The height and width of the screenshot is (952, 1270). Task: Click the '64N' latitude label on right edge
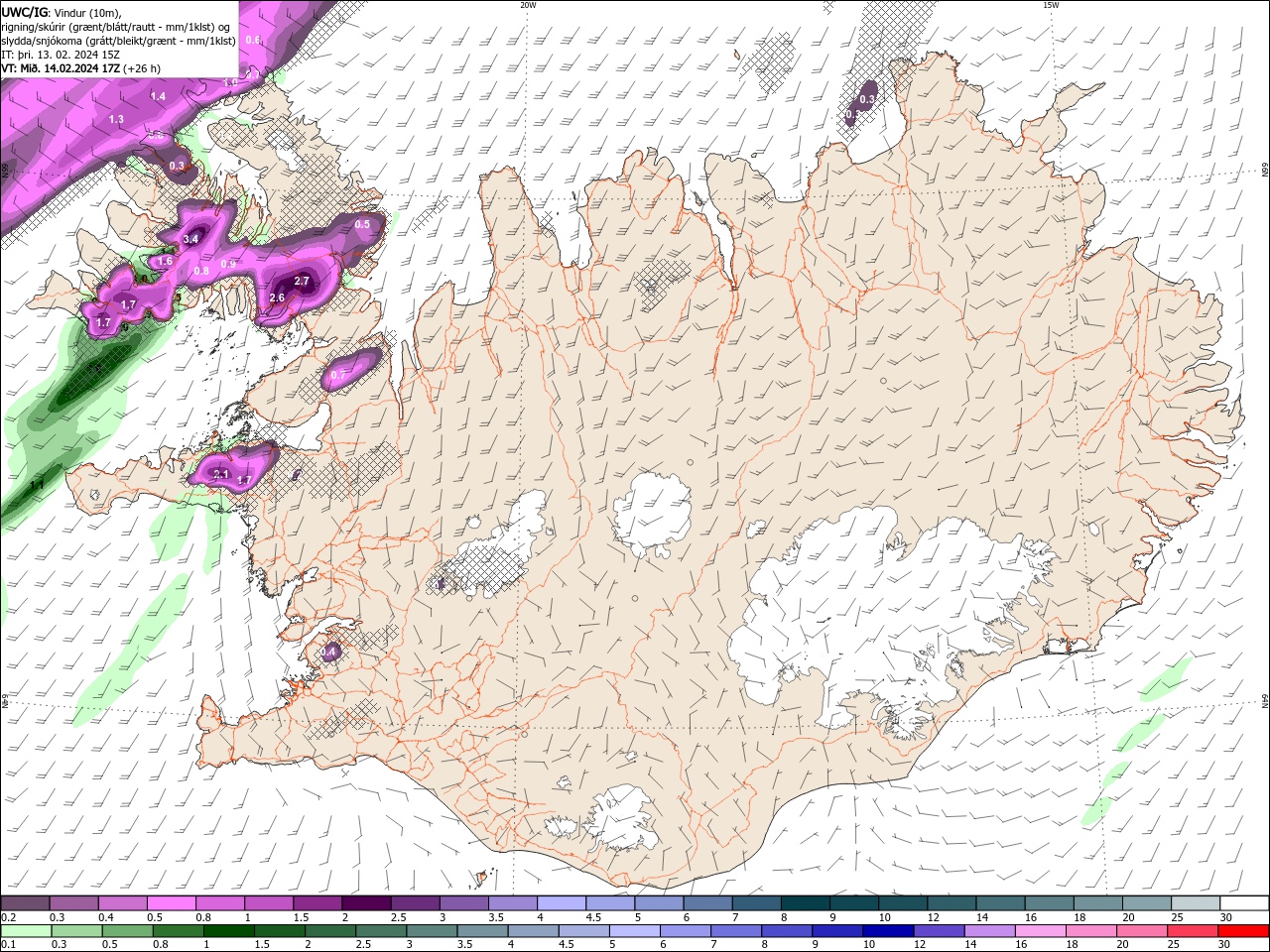click(x=1264, y=702)
